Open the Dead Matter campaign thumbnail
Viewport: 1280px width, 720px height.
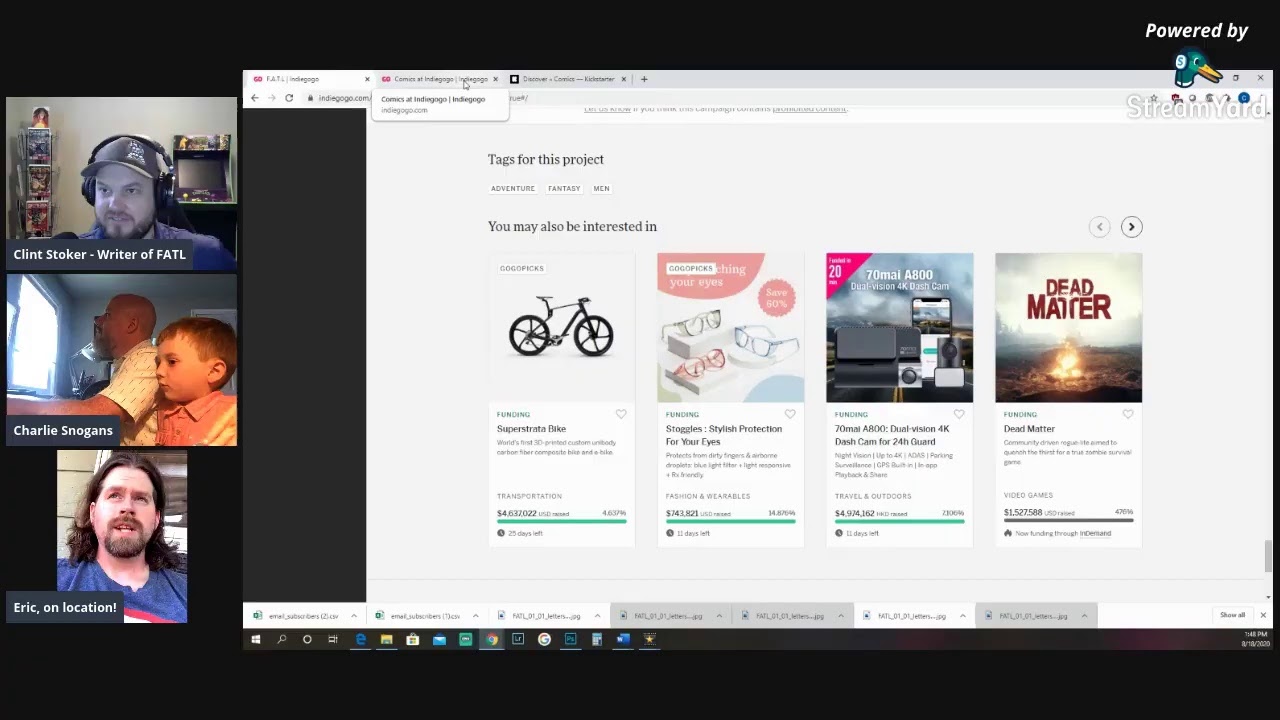point(1068,328)
